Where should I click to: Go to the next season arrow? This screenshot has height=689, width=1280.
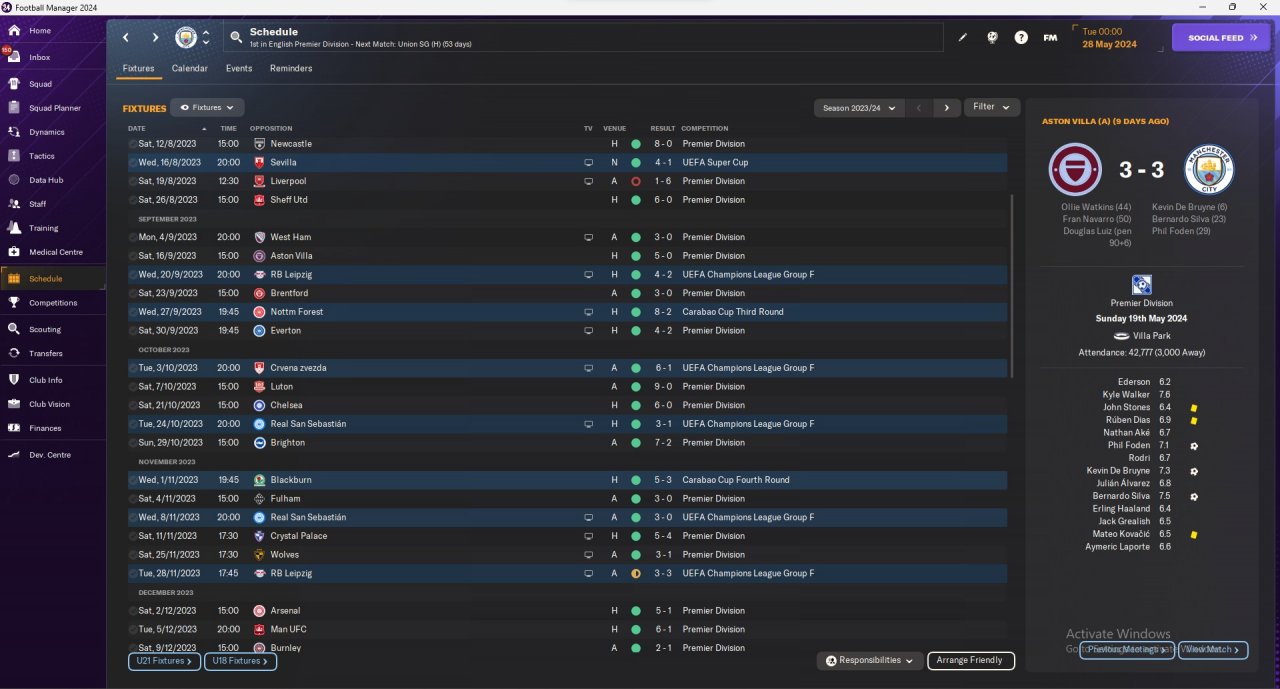point(946,108)
